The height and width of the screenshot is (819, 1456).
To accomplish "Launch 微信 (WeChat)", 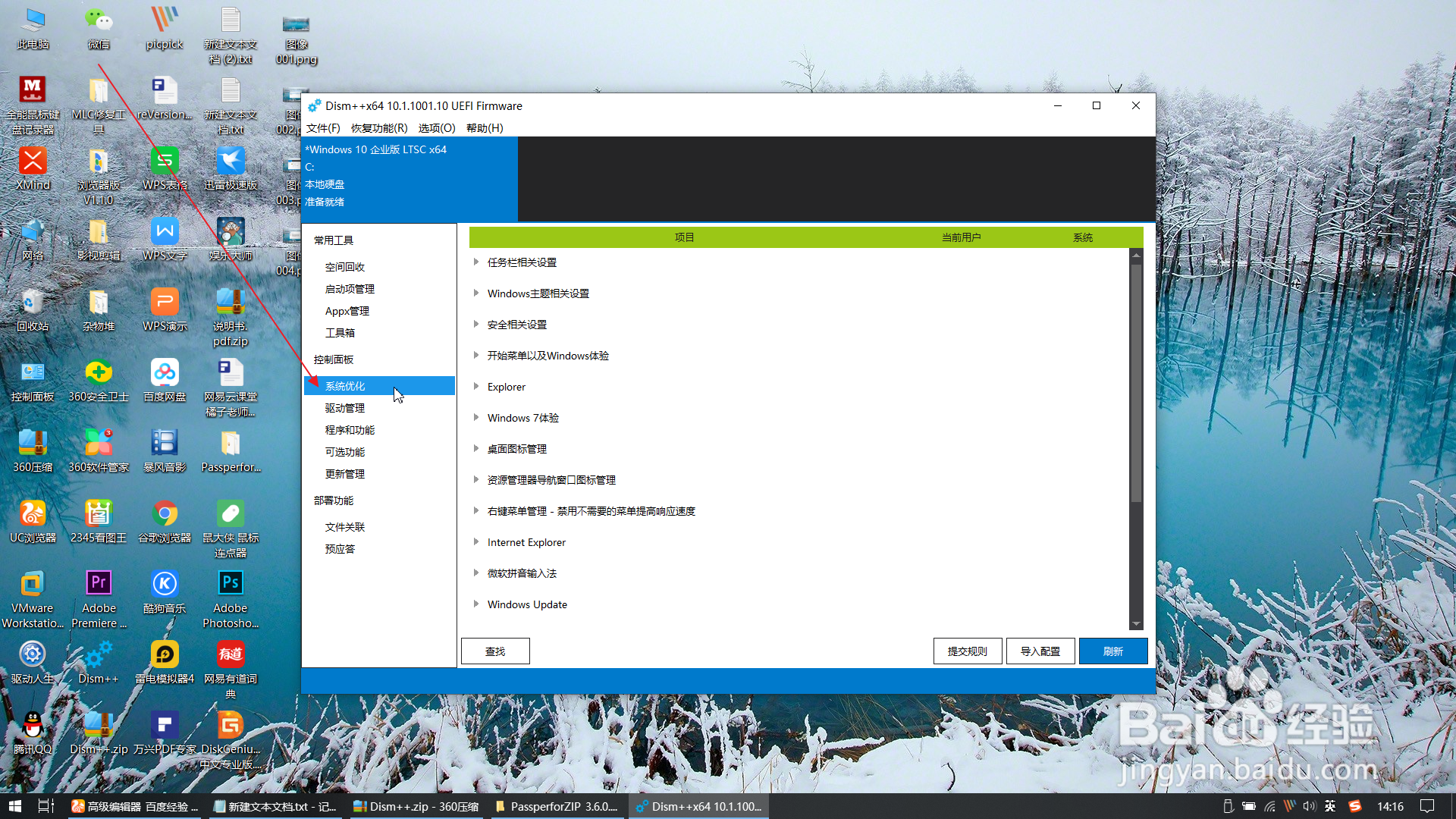I will coord(98,27).
